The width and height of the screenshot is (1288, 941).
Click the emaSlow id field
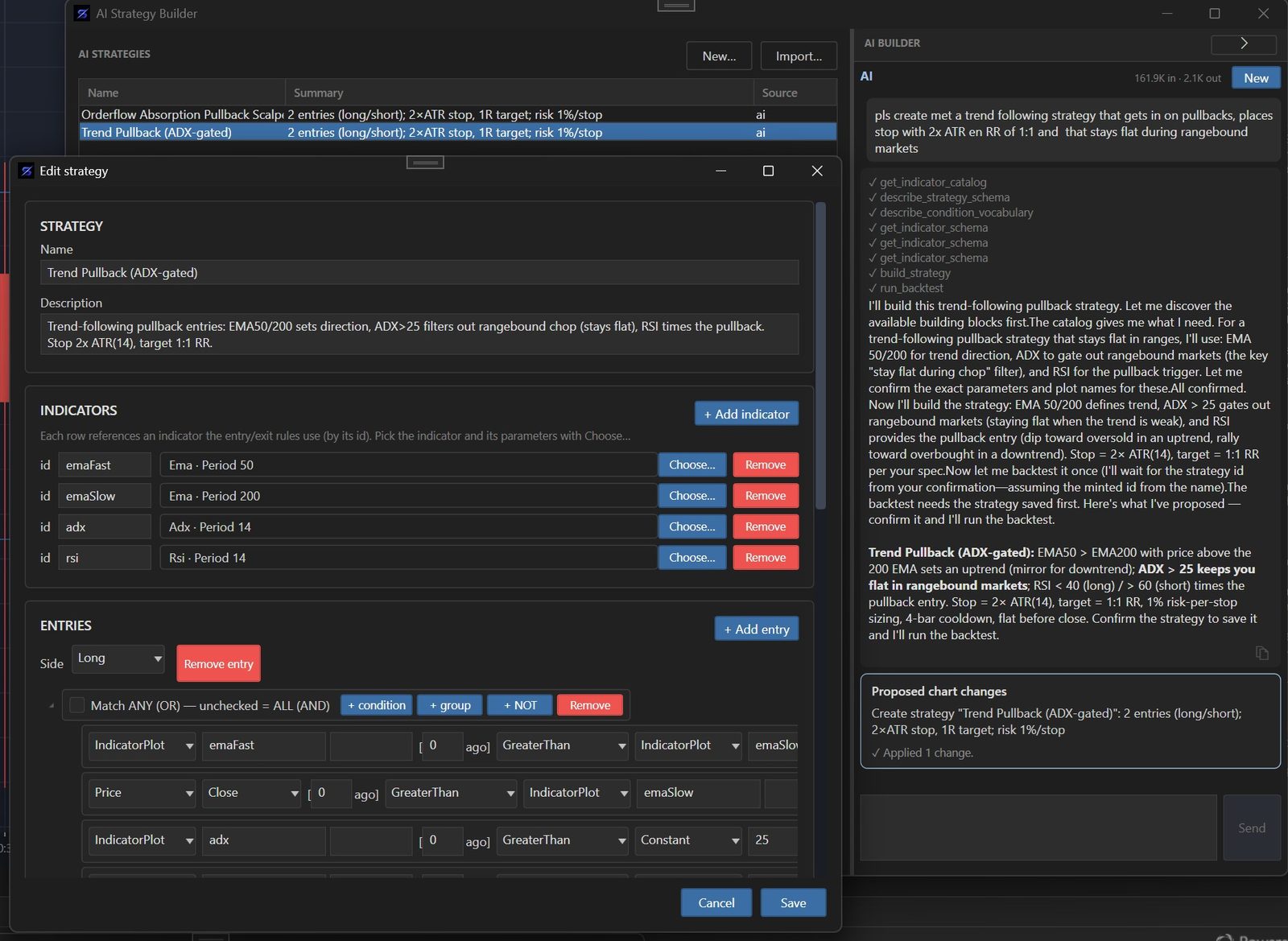[x=105, y=496]
